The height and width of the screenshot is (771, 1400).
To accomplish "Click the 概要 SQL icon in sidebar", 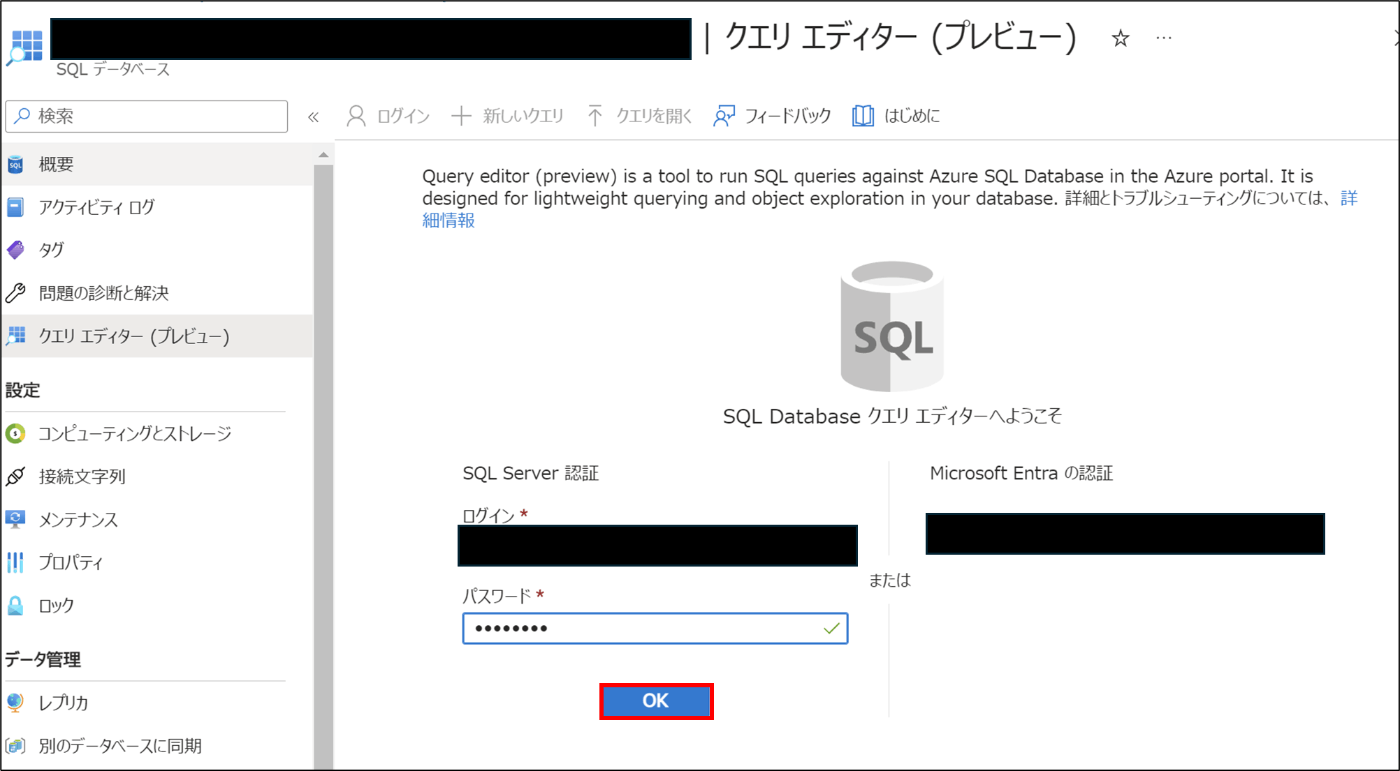I will point(15,164).
